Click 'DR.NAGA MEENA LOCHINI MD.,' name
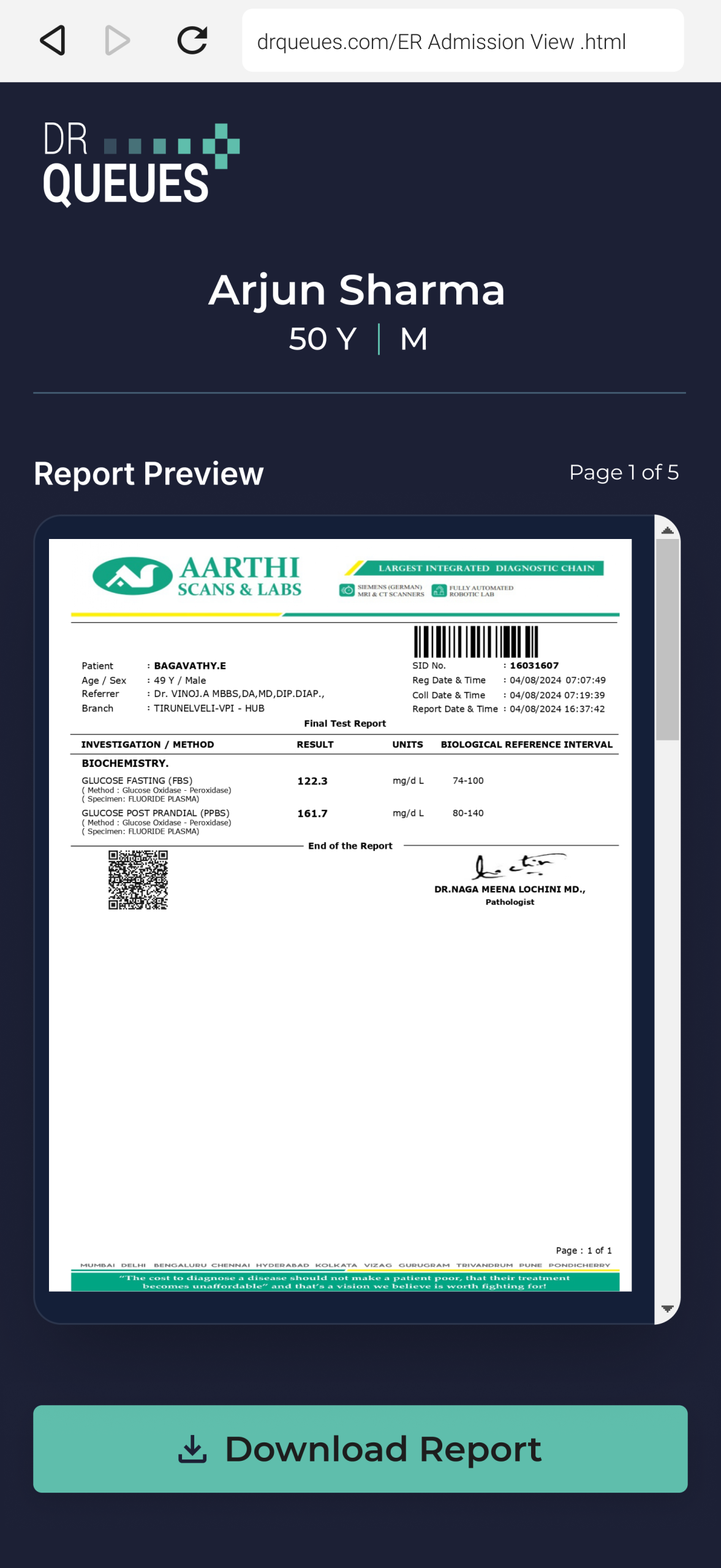Image resolution: width=721 pixels, height=1568 pixels. point(510,889)
